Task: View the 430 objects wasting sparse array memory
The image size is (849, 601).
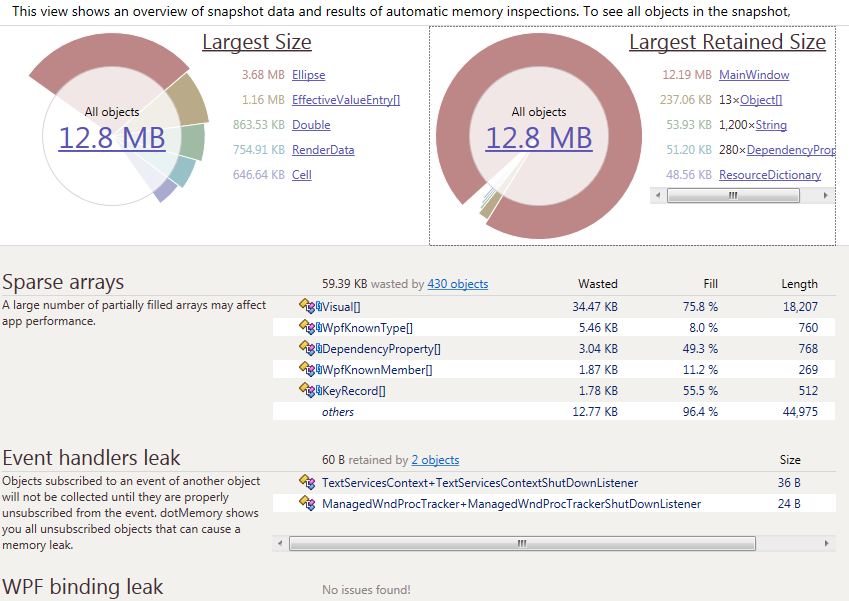Action: [457, 283]
